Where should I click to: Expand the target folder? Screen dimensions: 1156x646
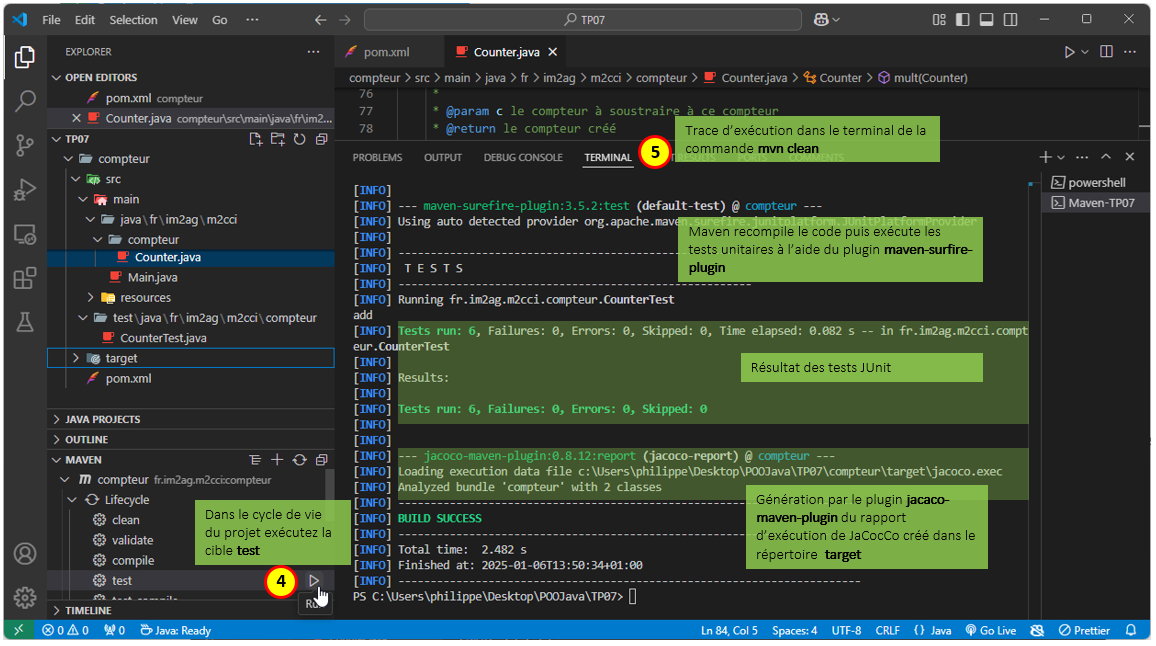pyautogui.click(x=76, y=358)
